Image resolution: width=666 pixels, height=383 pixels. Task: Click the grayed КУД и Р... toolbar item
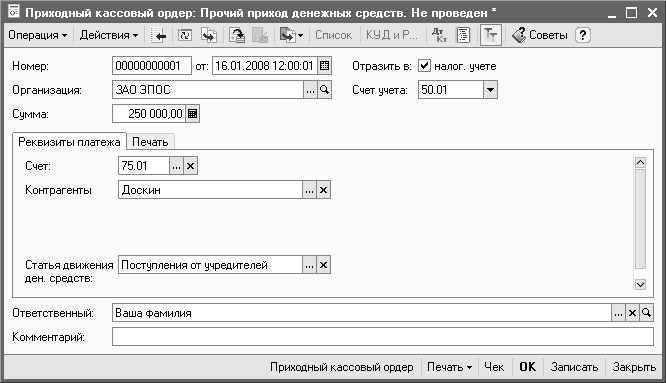[x=392, y=35]
